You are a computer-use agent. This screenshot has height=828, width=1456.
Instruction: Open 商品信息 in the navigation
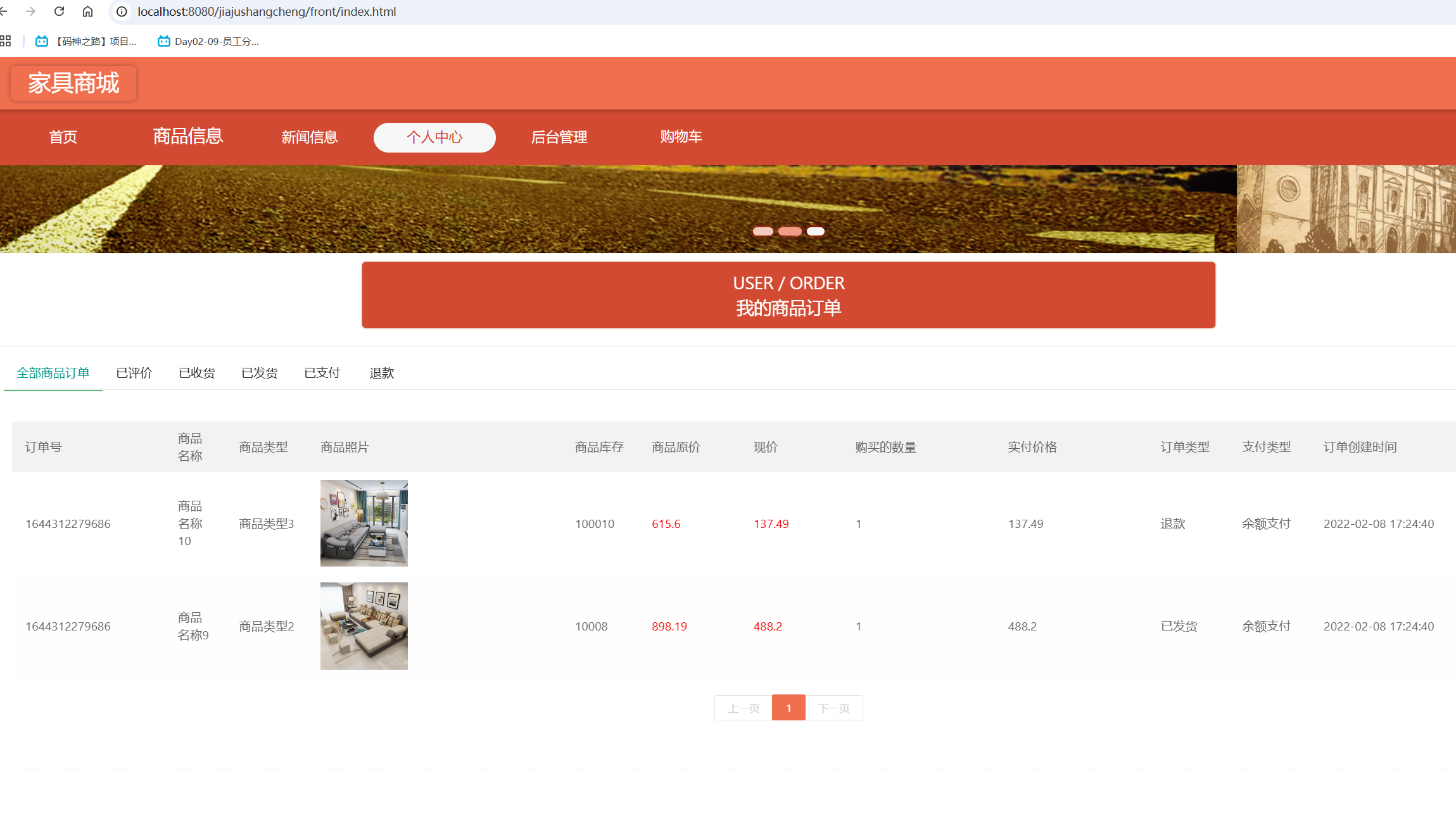(188, 136)
